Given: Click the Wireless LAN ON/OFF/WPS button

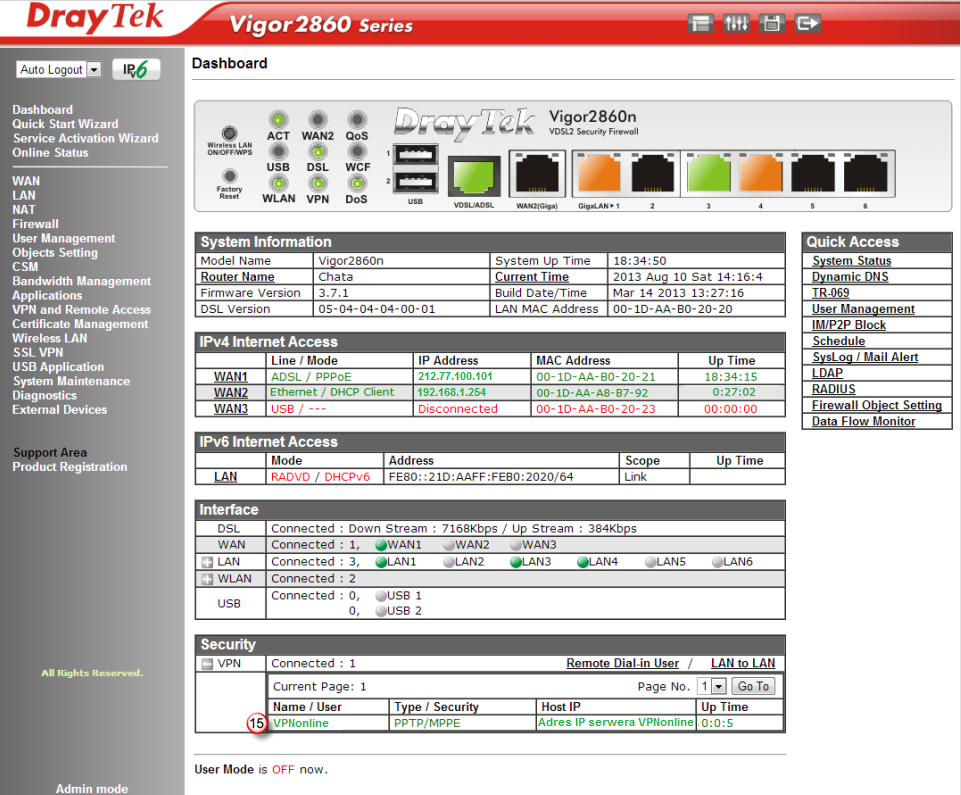Looking at the screenshot, I should click(x=229, y=133).
